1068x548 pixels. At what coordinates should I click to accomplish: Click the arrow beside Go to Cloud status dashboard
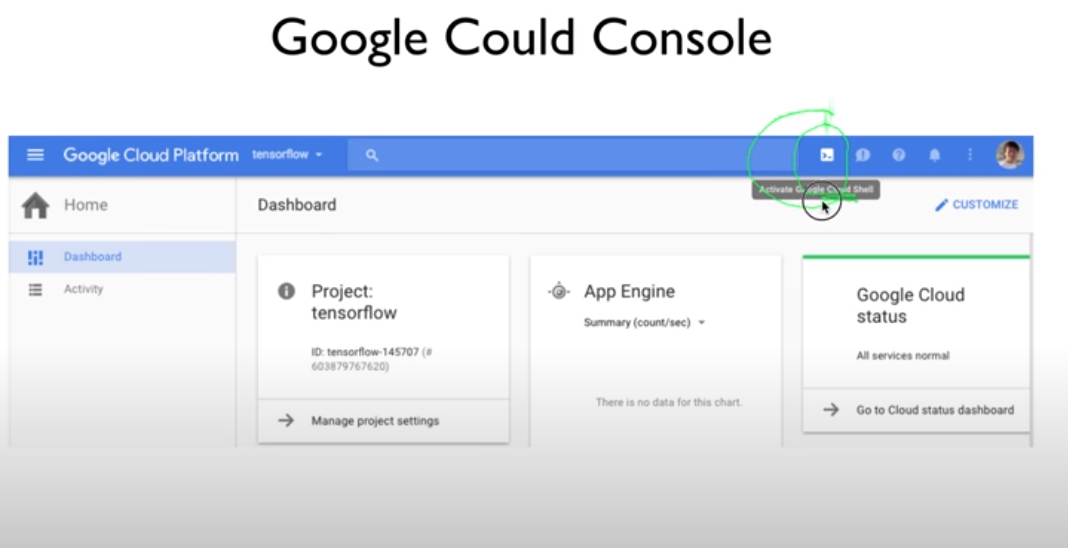tap(831, 410)
